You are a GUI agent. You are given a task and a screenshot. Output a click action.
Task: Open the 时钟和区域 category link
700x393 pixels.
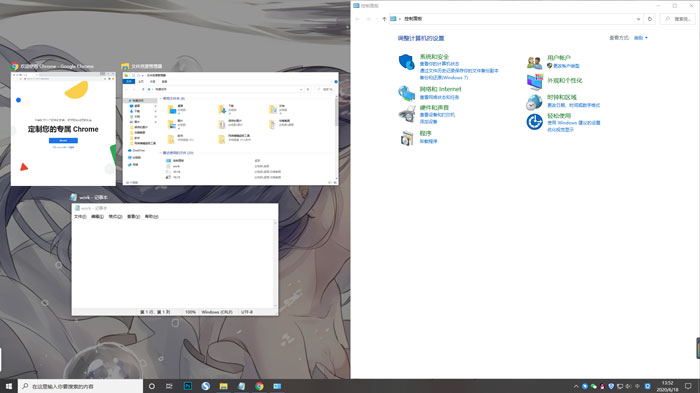coord(562,97)
